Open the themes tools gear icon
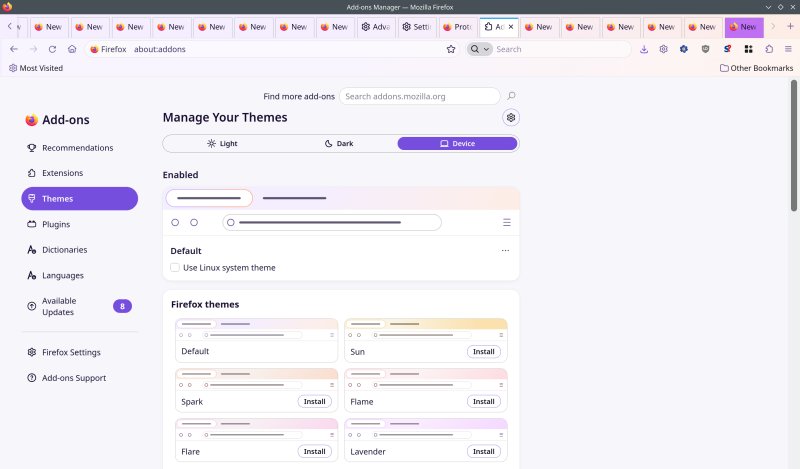Image resolution: width=800 pixels, height=469 pixels. coord(511,118)
